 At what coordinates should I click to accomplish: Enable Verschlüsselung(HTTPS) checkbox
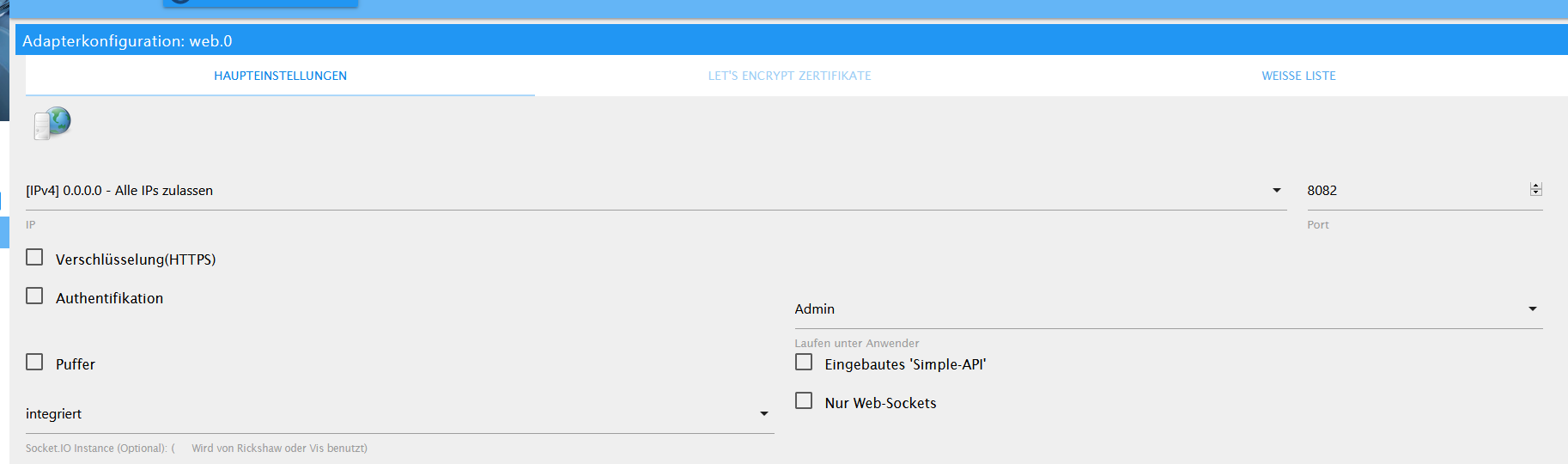click(34, 257)
